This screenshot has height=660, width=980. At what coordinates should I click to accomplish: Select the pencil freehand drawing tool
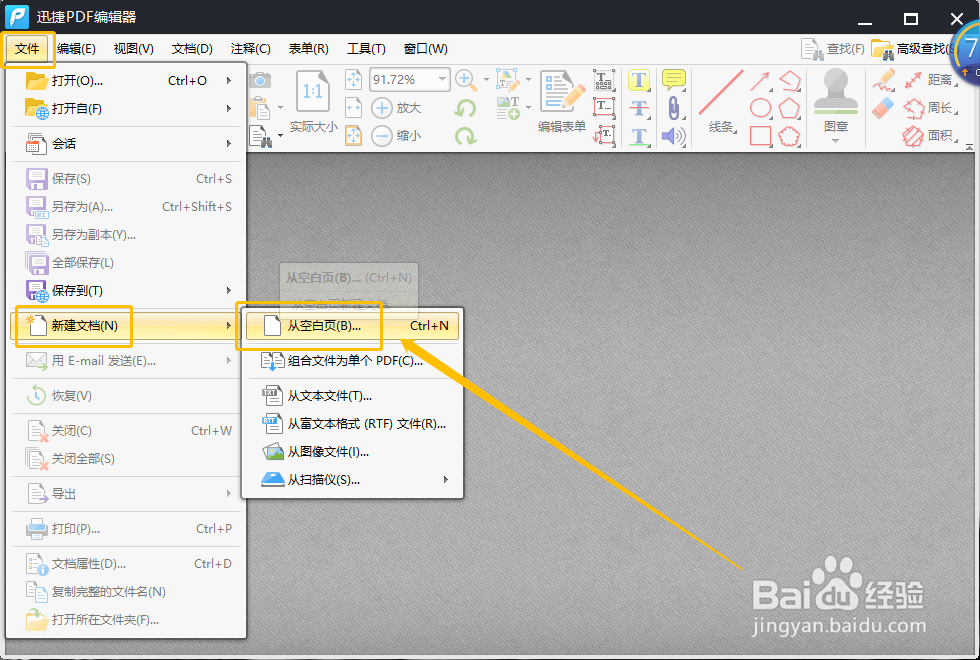pyautogui.click(x=884, y=80)
